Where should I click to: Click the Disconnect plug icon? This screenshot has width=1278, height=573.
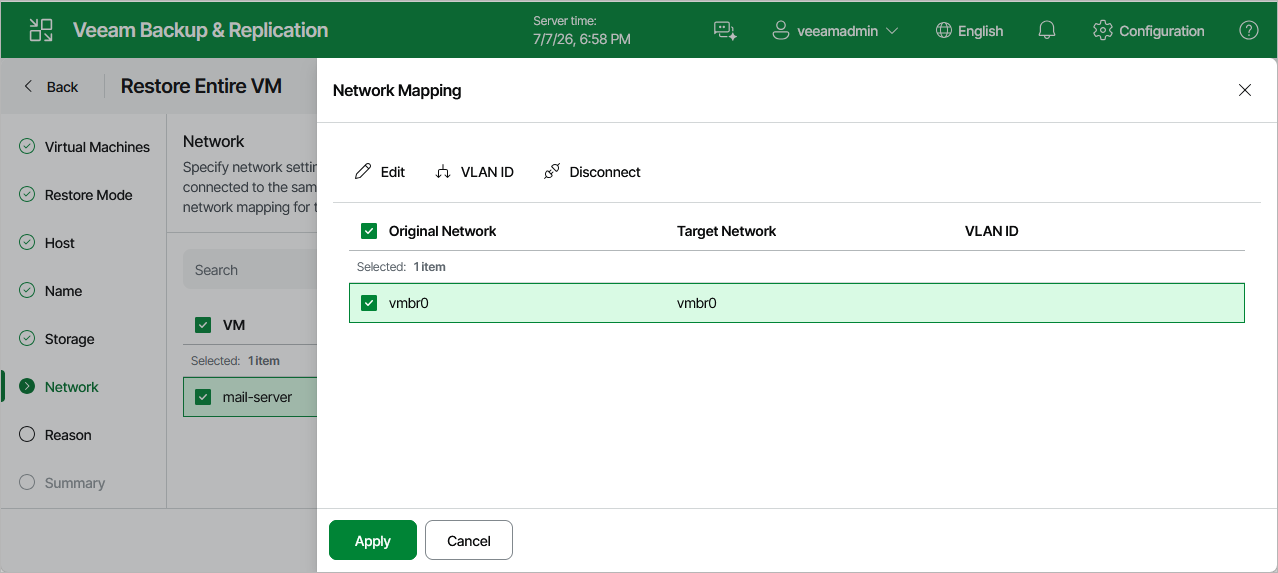coord(552,172)
